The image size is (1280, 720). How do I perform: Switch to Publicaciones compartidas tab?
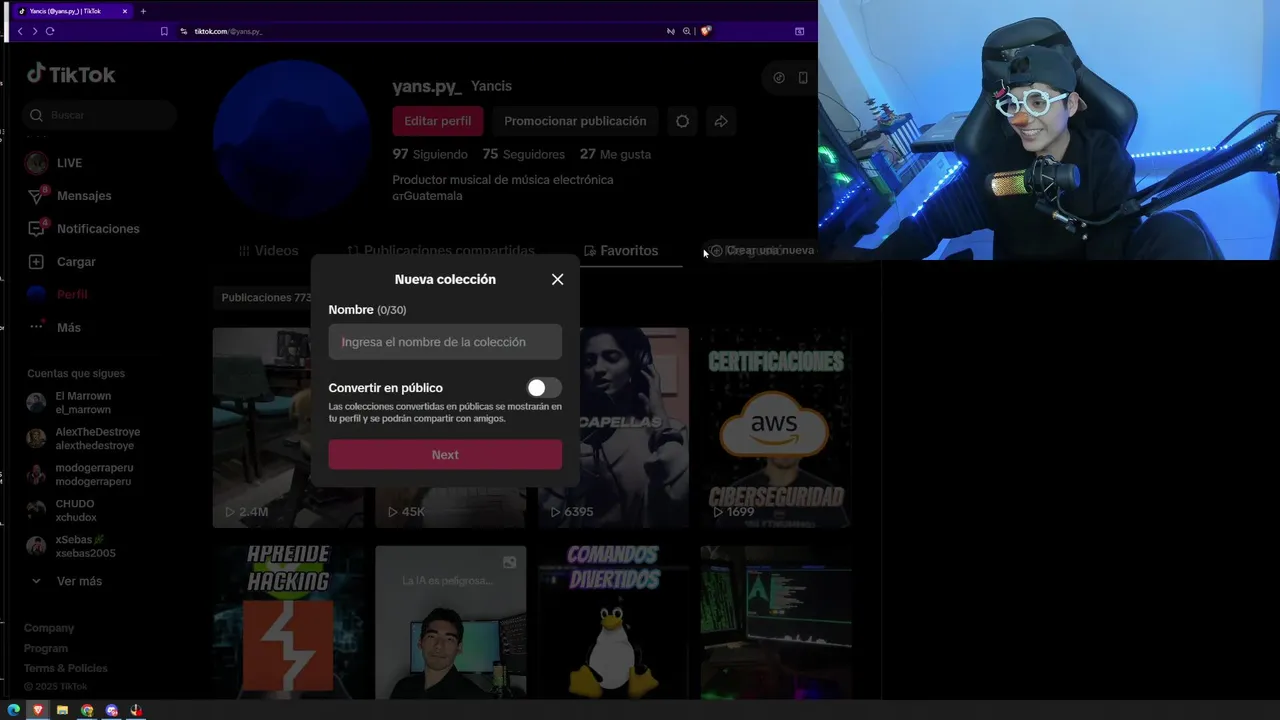440,251
